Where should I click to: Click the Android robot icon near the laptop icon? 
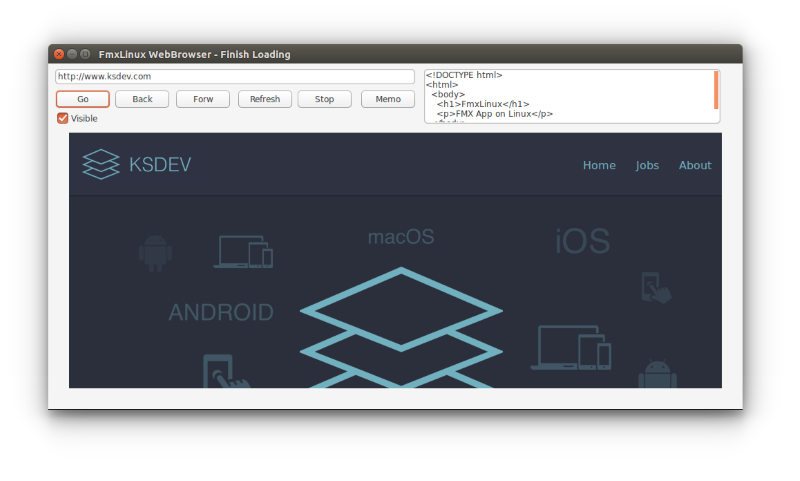coord(156,253)
